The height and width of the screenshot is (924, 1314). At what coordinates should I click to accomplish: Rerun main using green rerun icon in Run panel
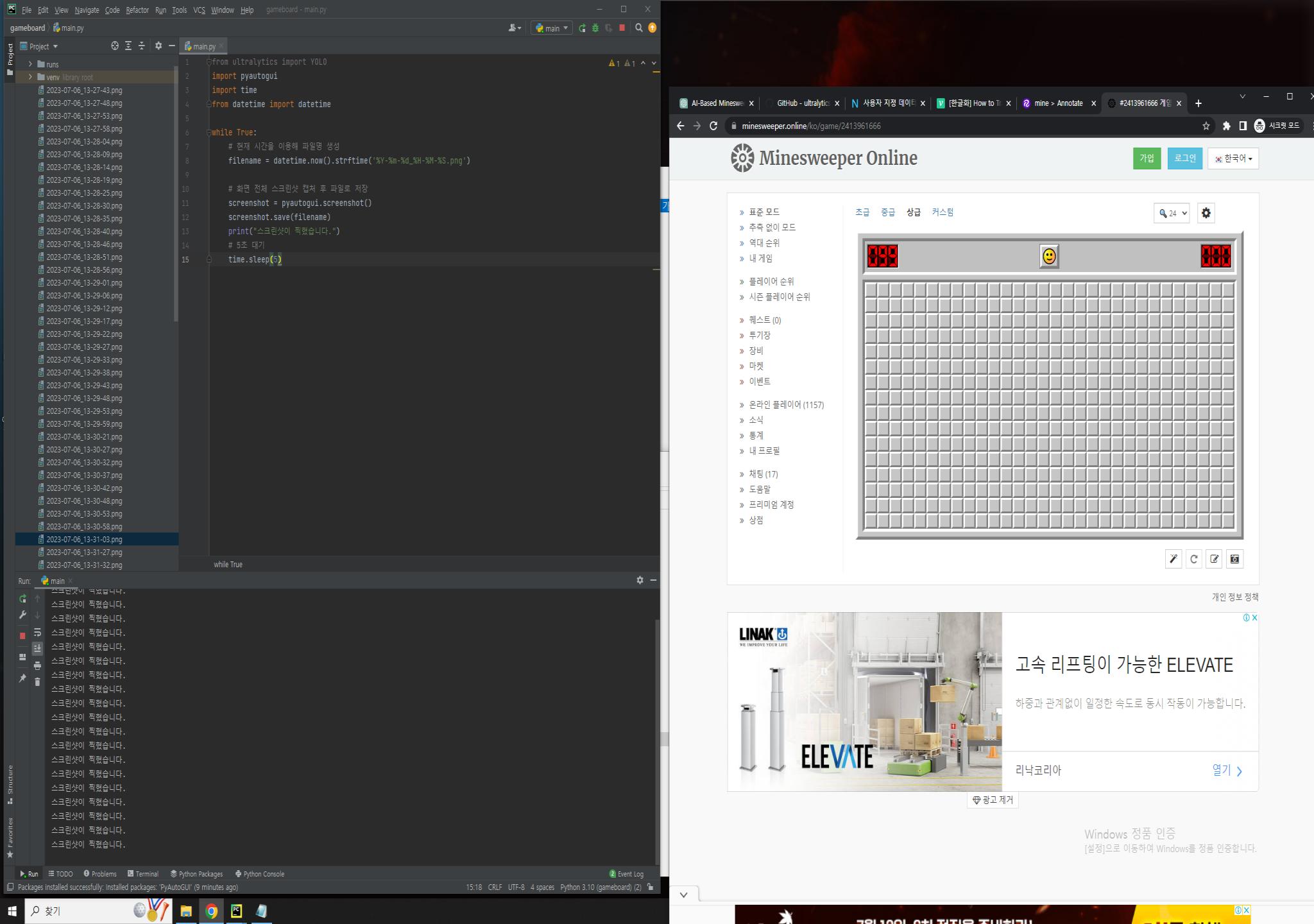[22, 599]
